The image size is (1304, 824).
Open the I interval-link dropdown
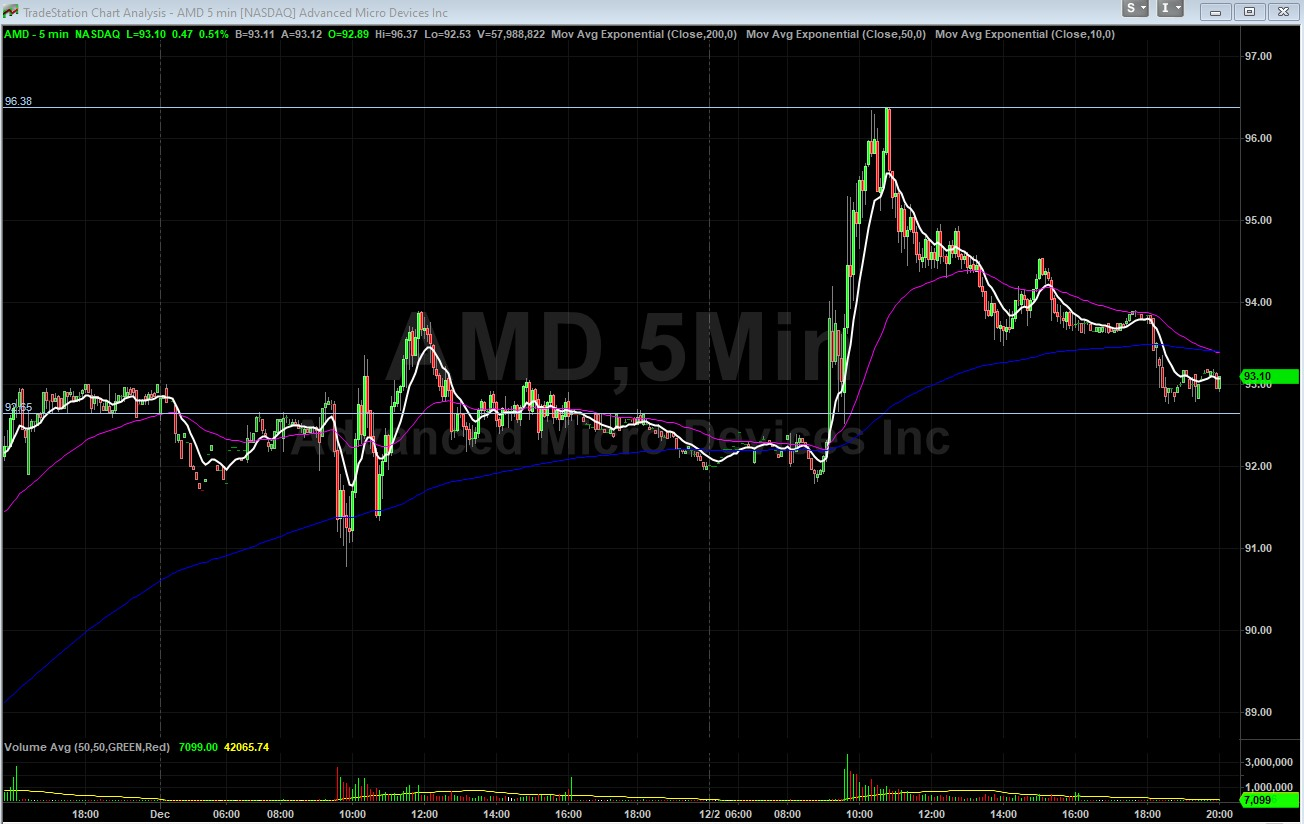[1170, 9]
